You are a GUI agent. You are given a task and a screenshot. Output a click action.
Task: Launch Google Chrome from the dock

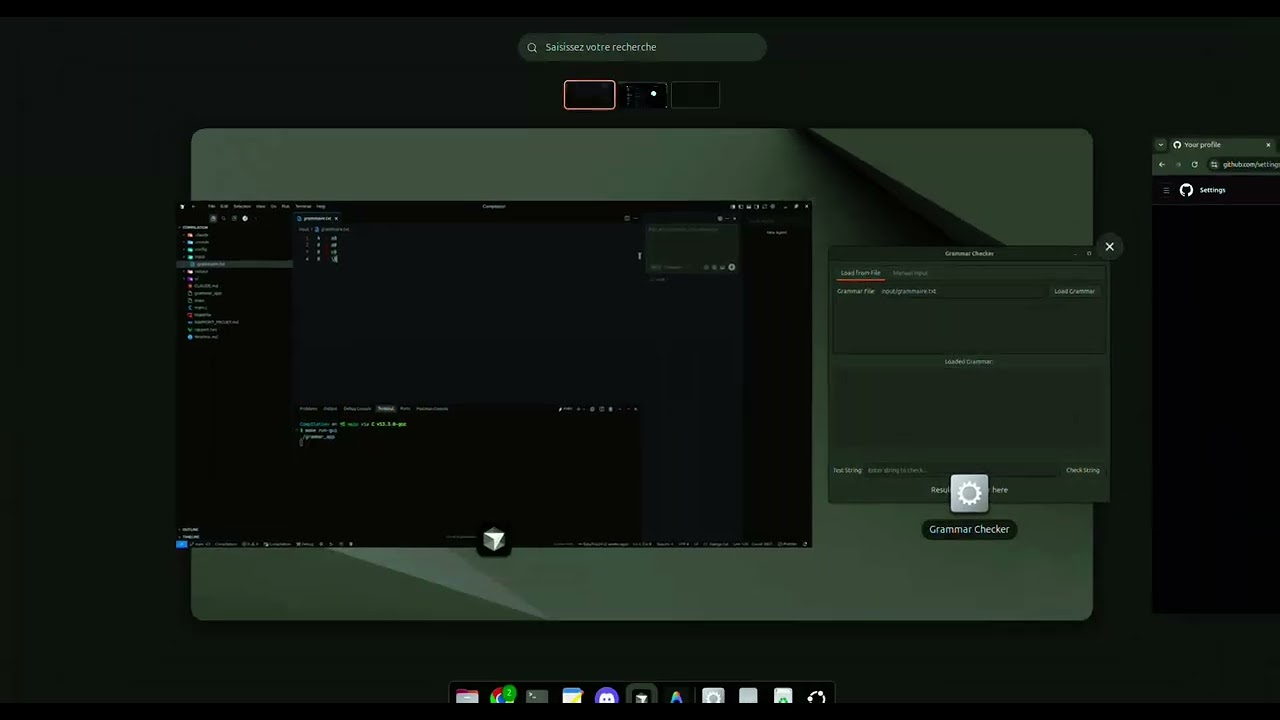click(502, 697)
